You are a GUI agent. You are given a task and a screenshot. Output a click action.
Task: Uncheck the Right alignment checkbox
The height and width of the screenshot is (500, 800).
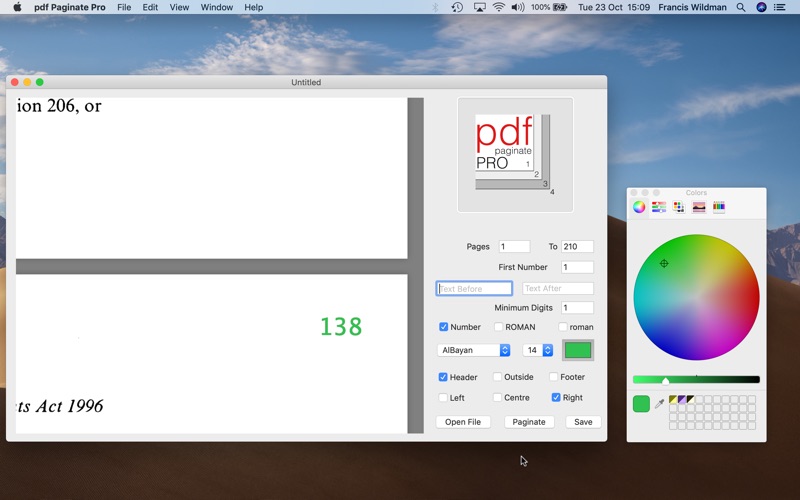[x=556, y=397]
